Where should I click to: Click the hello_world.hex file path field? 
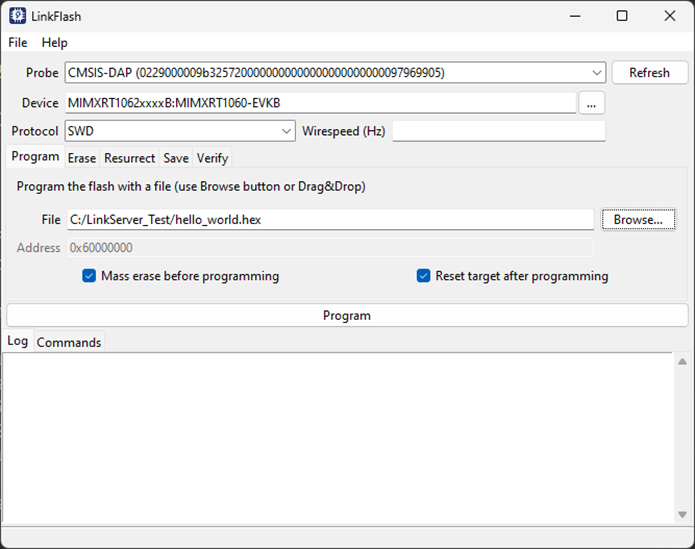tap(330, 220)
